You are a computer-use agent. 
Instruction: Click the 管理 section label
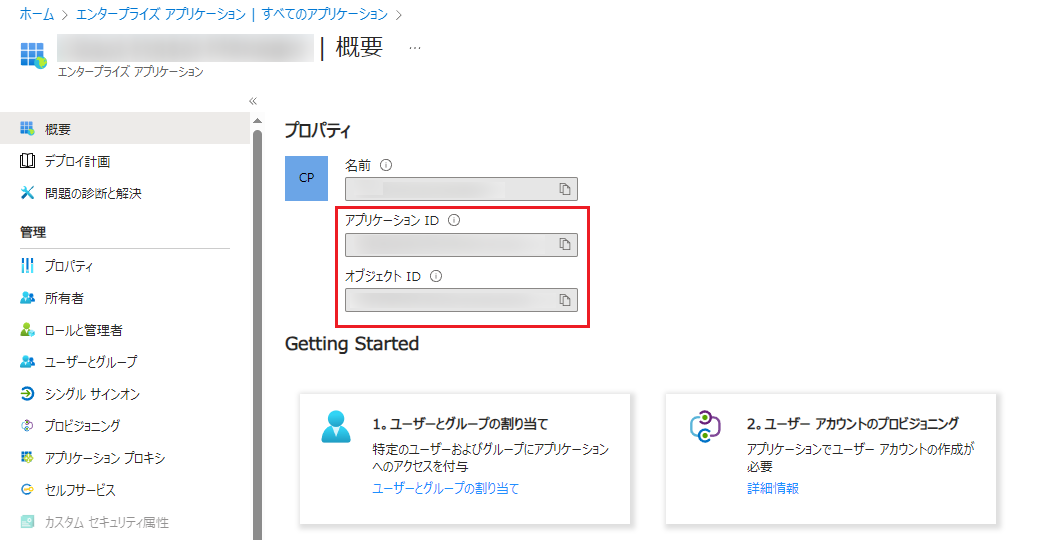coord(33,232)
